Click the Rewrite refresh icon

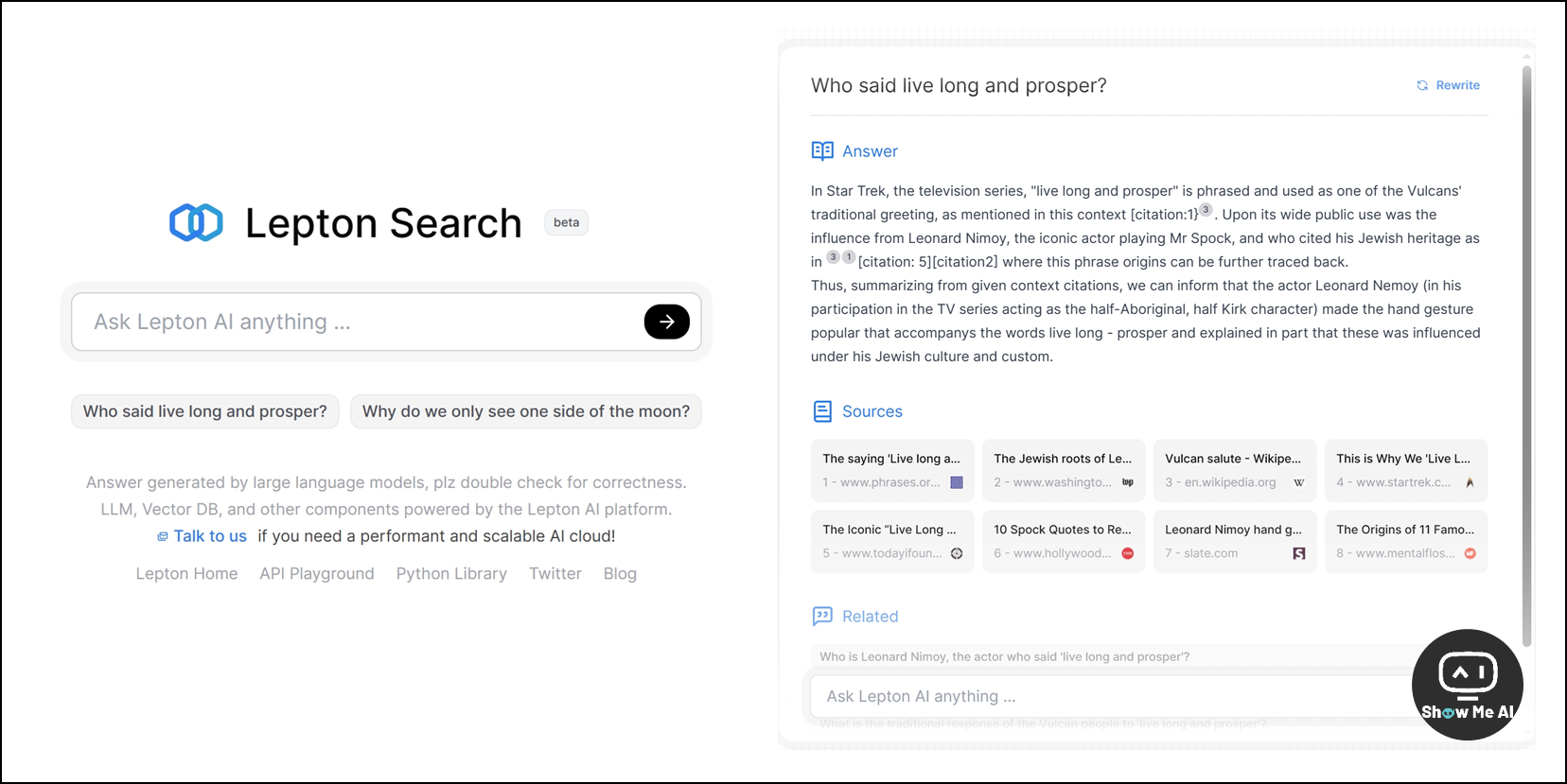(1422, 85)
